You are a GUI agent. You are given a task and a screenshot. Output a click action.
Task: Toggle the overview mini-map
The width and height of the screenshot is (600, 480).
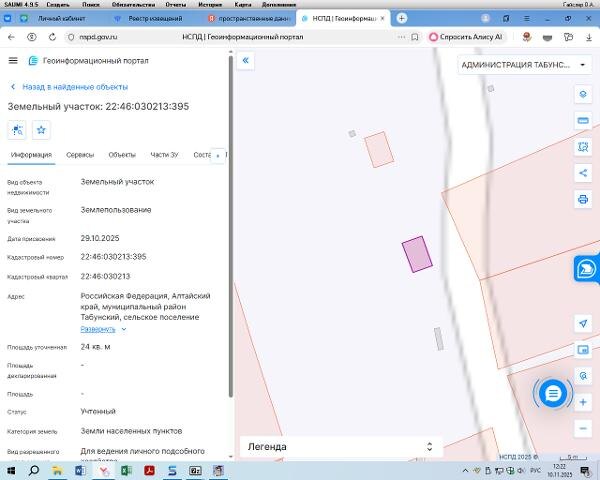[x=583, y=349]
